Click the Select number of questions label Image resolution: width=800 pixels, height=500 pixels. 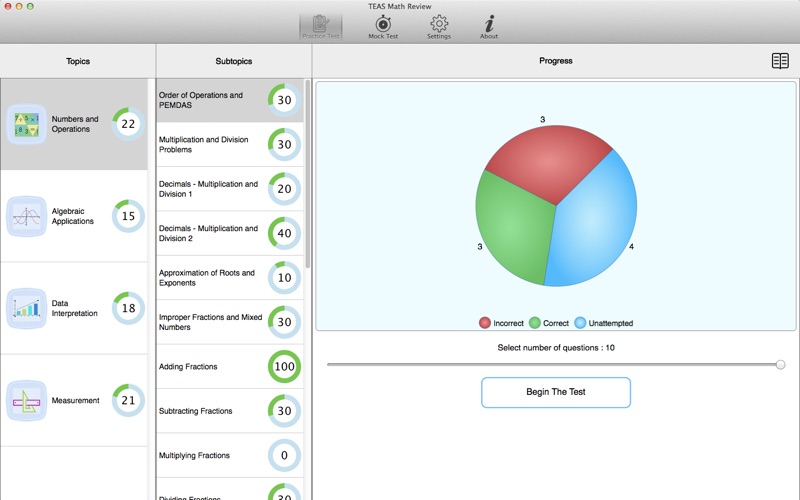tap(556, 348)
